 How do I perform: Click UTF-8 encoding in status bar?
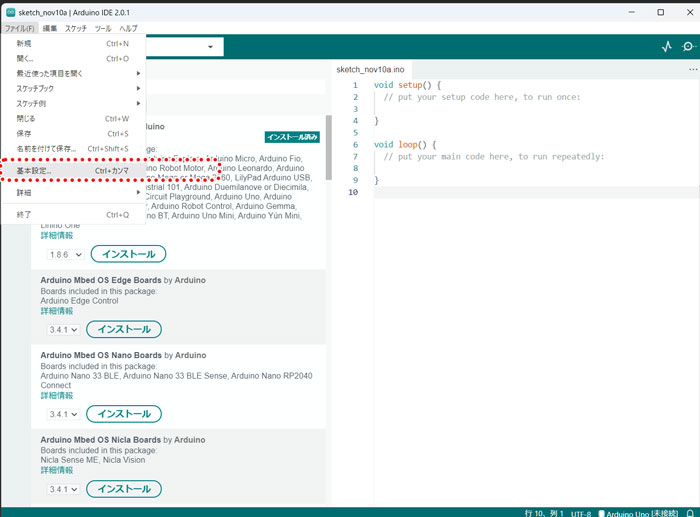point(581,514)
